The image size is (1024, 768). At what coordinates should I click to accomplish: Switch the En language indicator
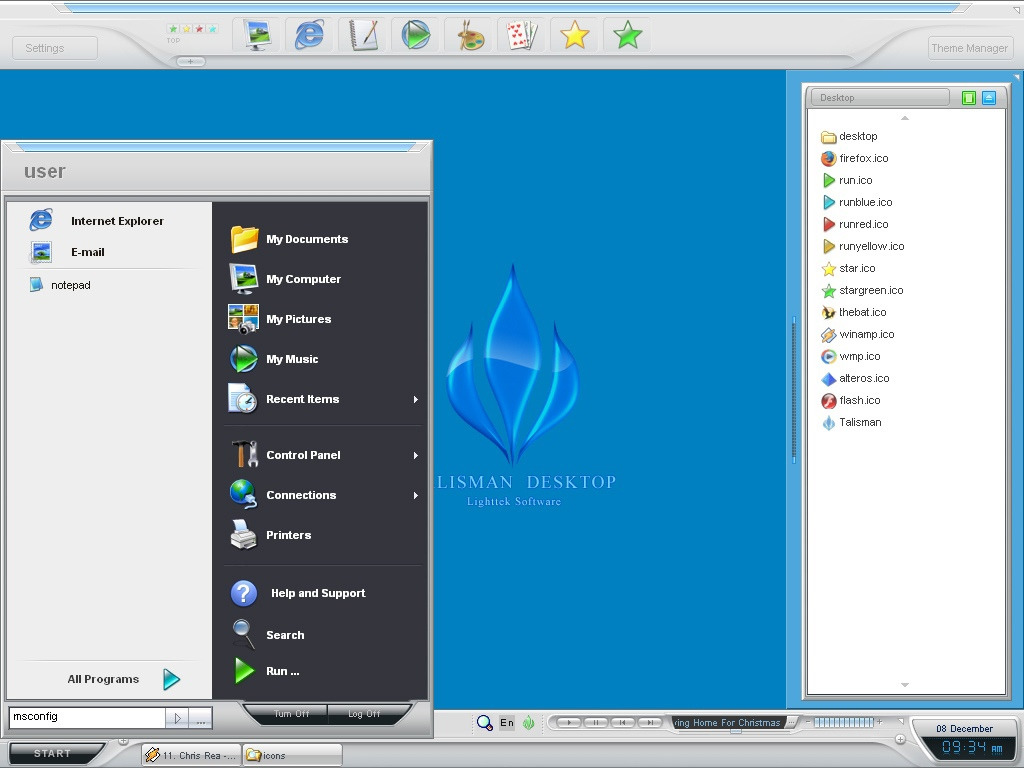point(507,723)
